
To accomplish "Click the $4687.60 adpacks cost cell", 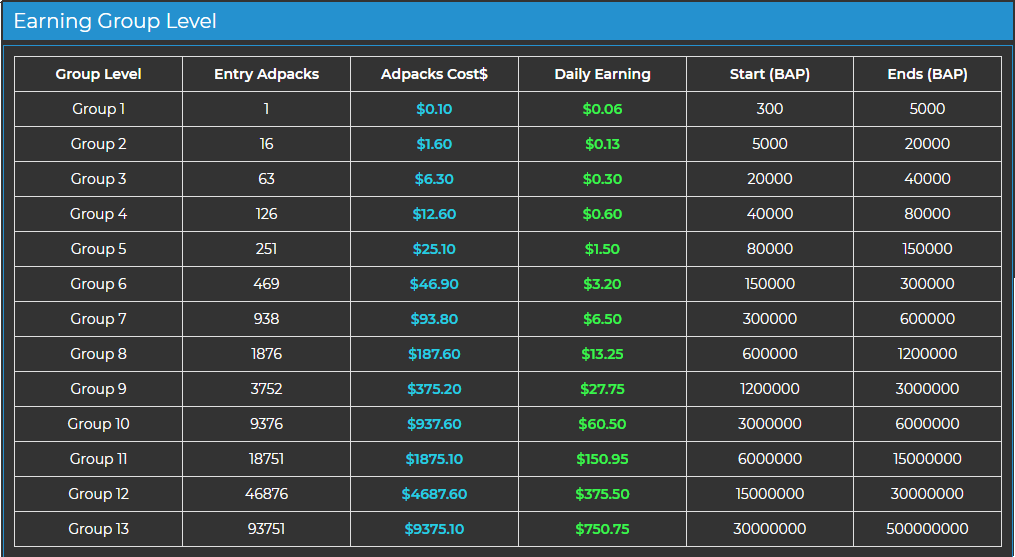I will [x=434, y=494].
